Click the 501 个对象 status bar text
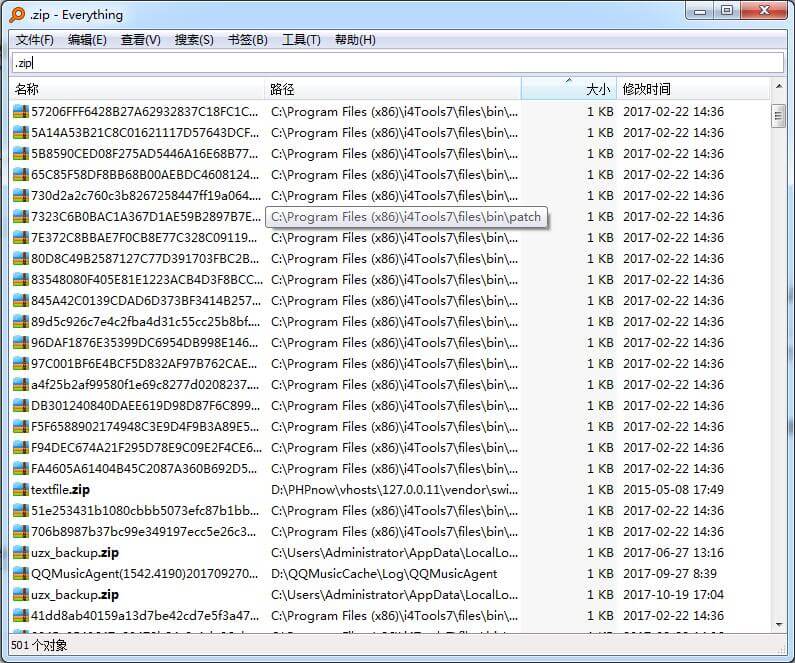 (39, 645)
